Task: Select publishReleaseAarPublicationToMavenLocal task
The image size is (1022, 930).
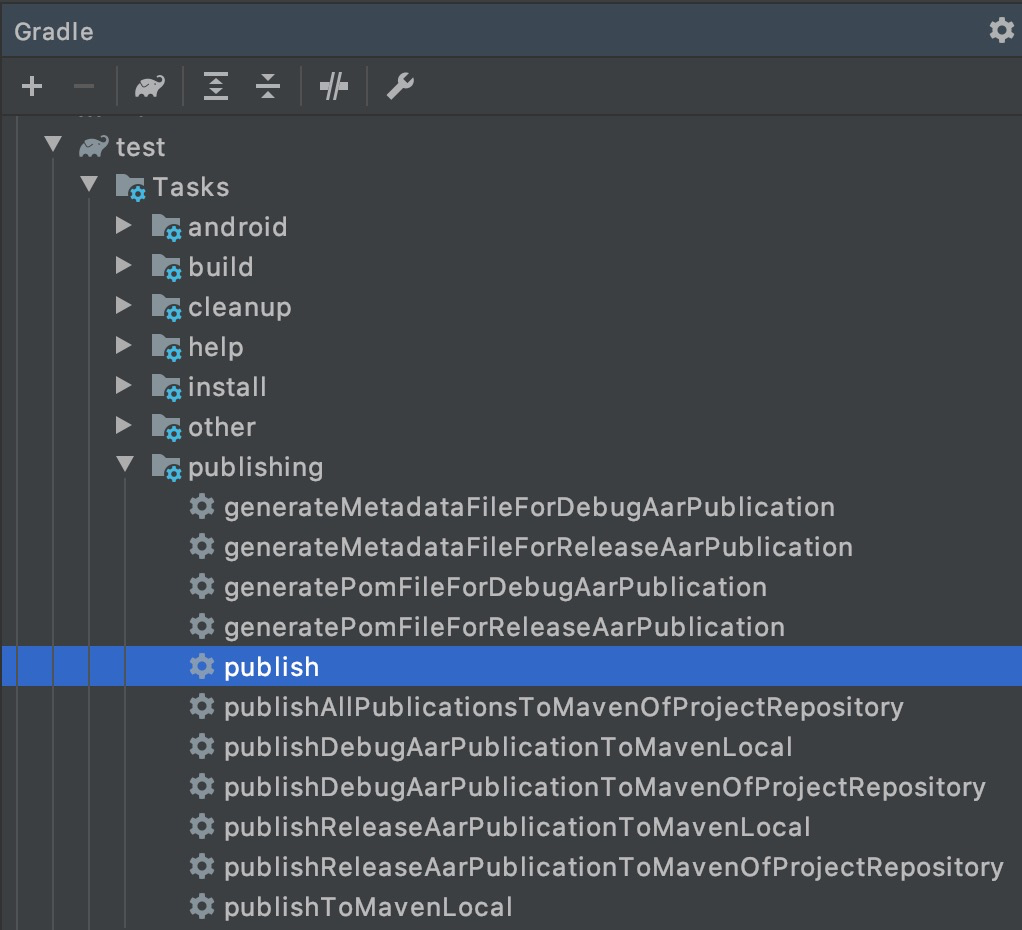Action: pos(517,827)
